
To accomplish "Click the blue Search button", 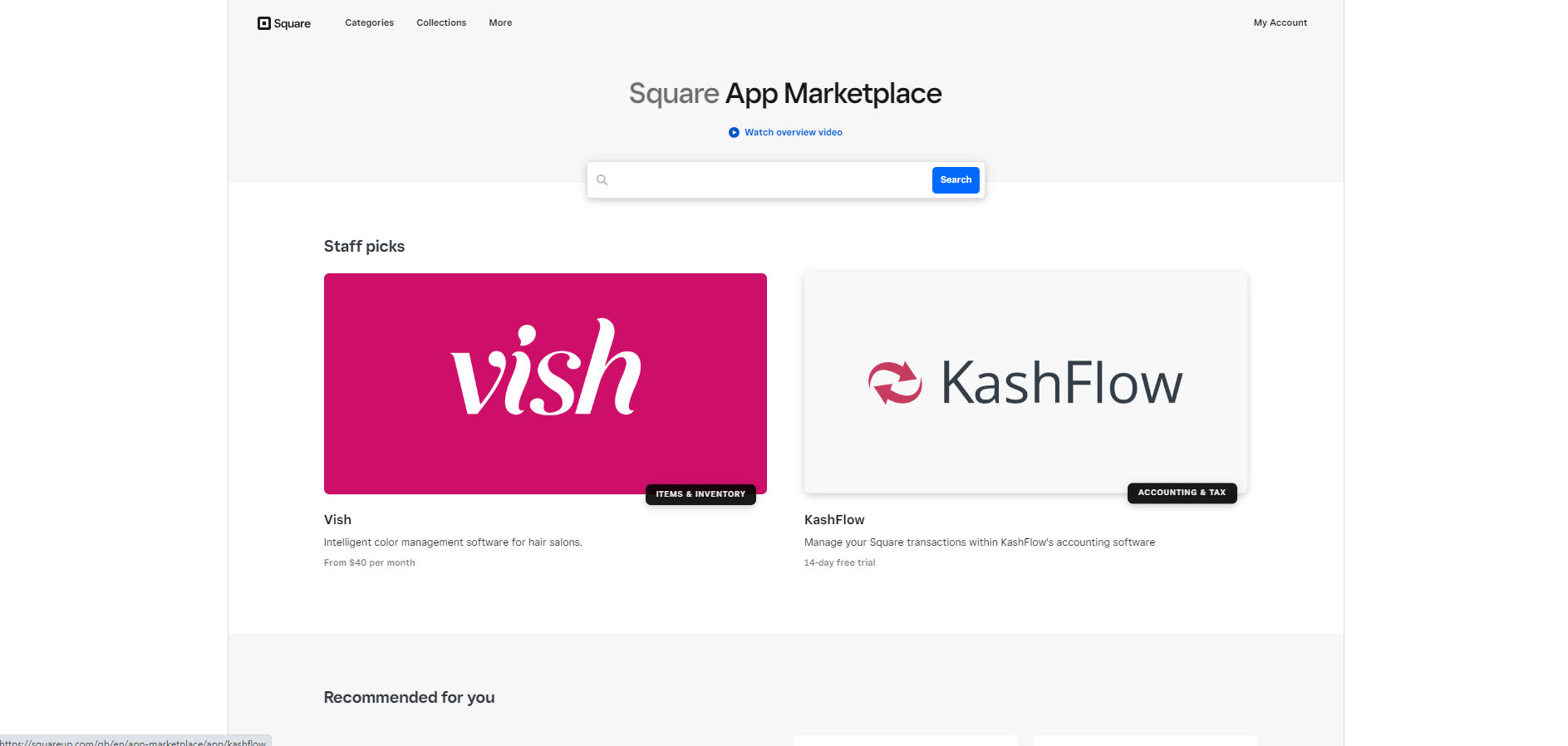I will click(x=956, y=180).
